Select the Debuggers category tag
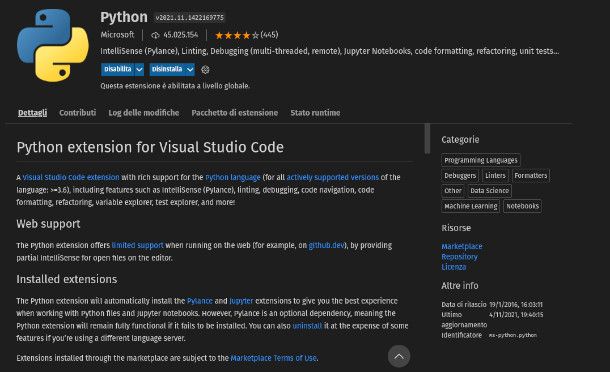610x372 pixels. tap(460, 175)
